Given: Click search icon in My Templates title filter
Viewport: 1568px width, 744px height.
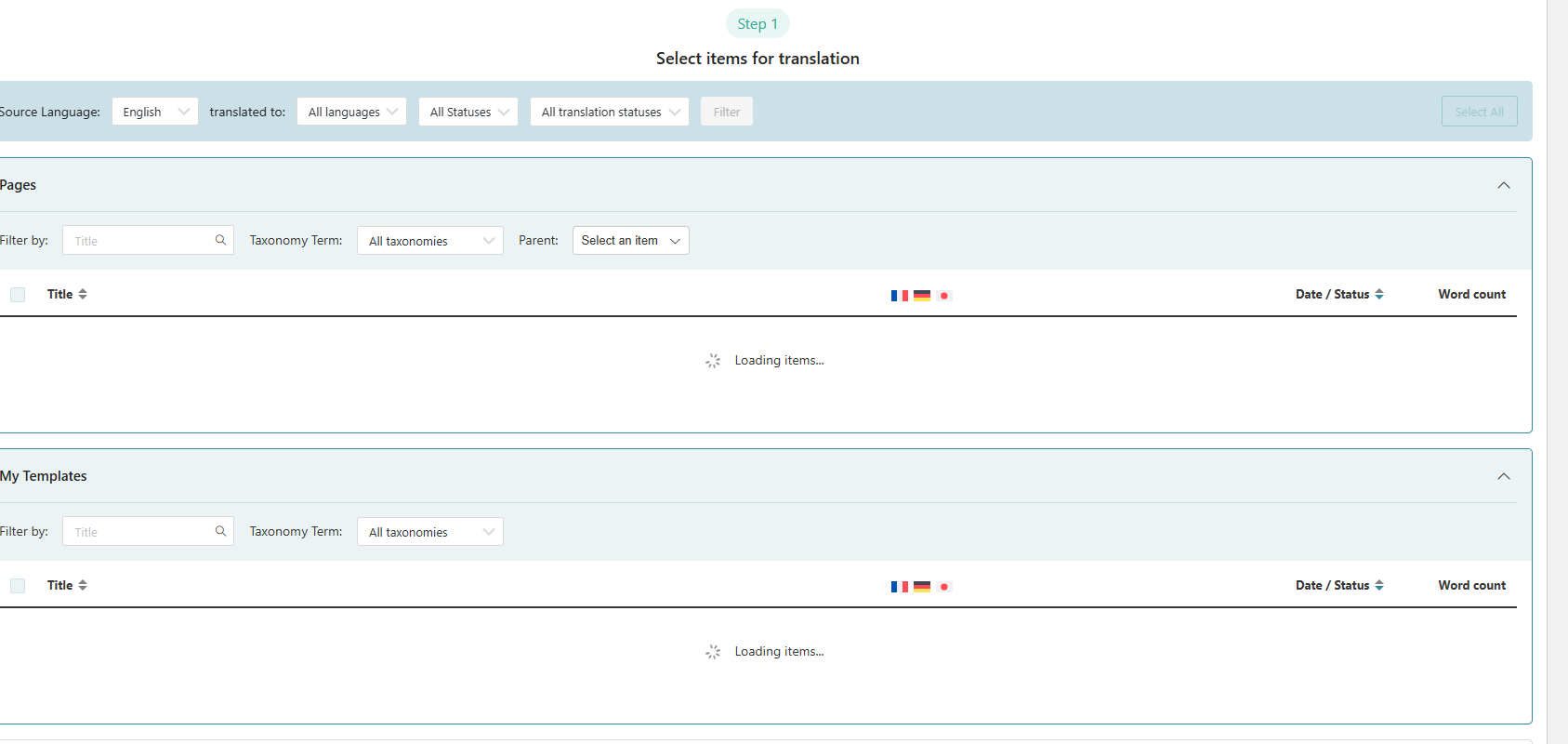Looking at the screenshot, I should tap(220, 531).
